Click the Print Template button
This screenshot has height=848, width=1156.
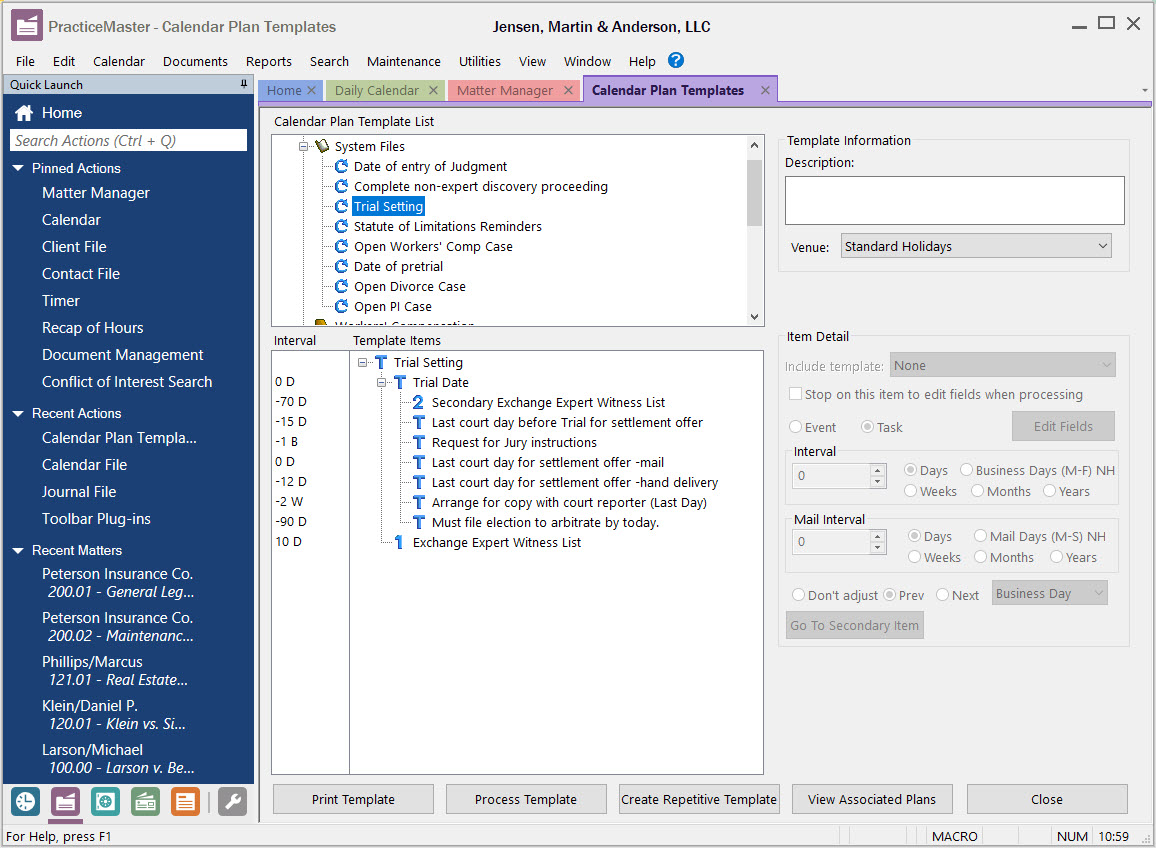(x=353, y=799)
